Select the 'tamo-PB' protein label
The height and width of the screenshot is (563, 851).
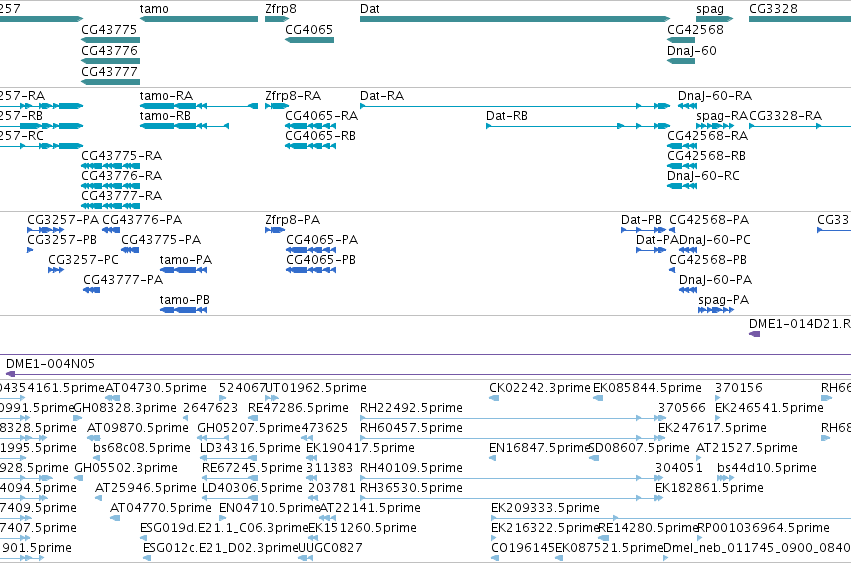tap(185, 300)
